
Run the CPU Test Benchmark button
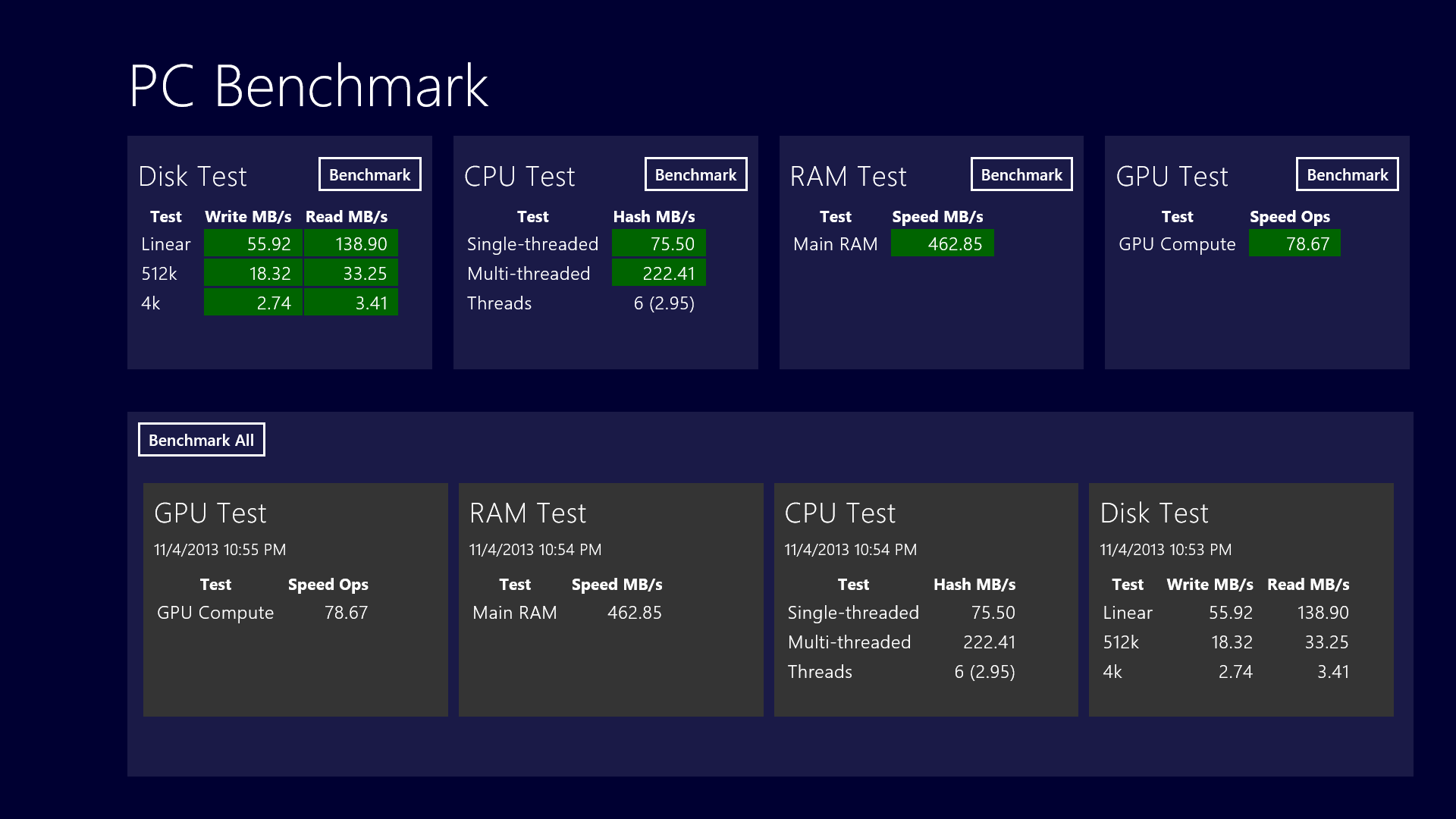[x=695, y=174]
